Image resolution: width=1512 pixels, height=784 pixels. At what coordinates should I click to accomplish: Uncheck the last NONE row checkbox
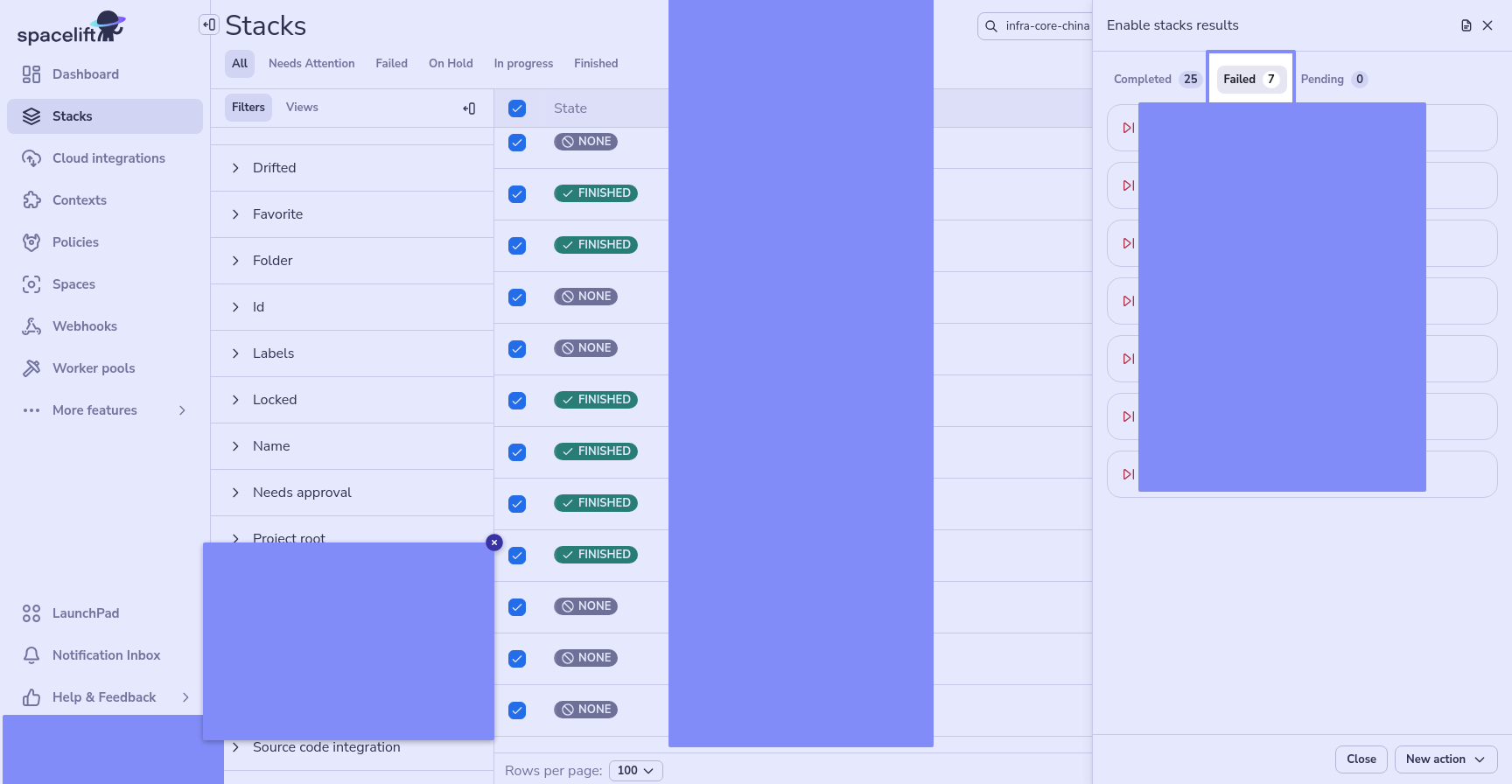(x=517, y=710)
